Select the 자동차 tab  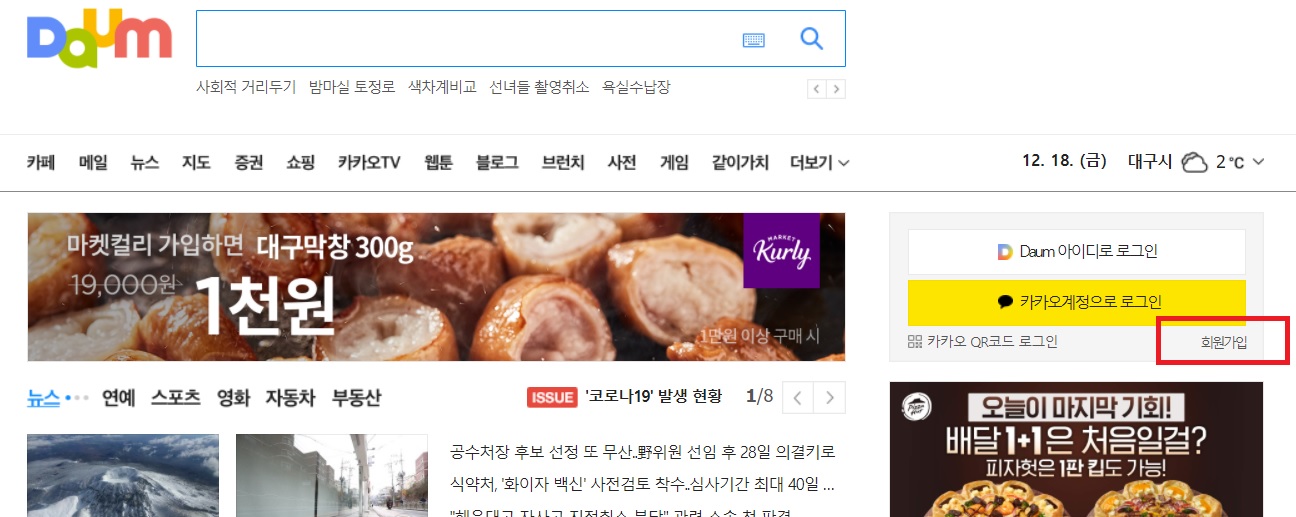pyautogui.click(x=290, y=397)
